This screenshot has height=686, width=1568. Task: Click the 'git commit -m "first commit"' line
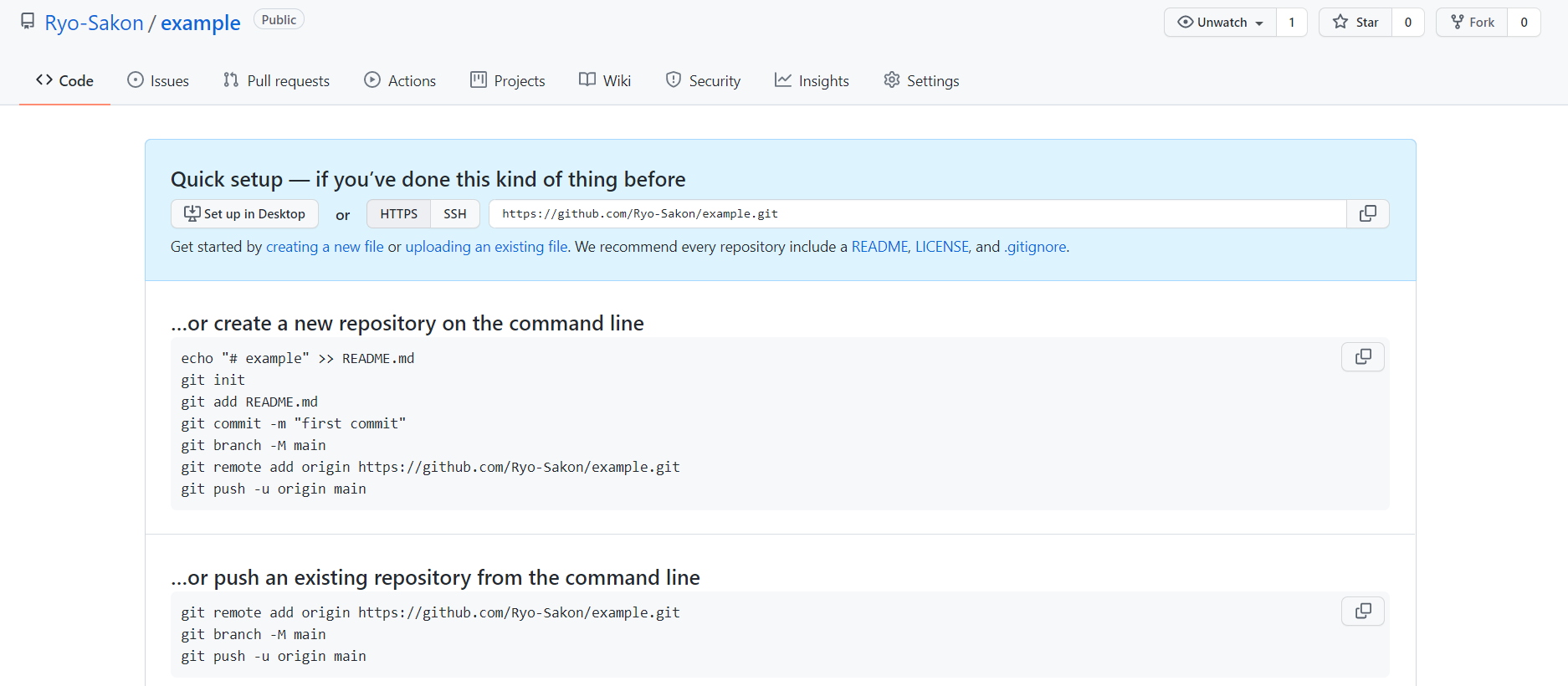[x=293, y=423]
